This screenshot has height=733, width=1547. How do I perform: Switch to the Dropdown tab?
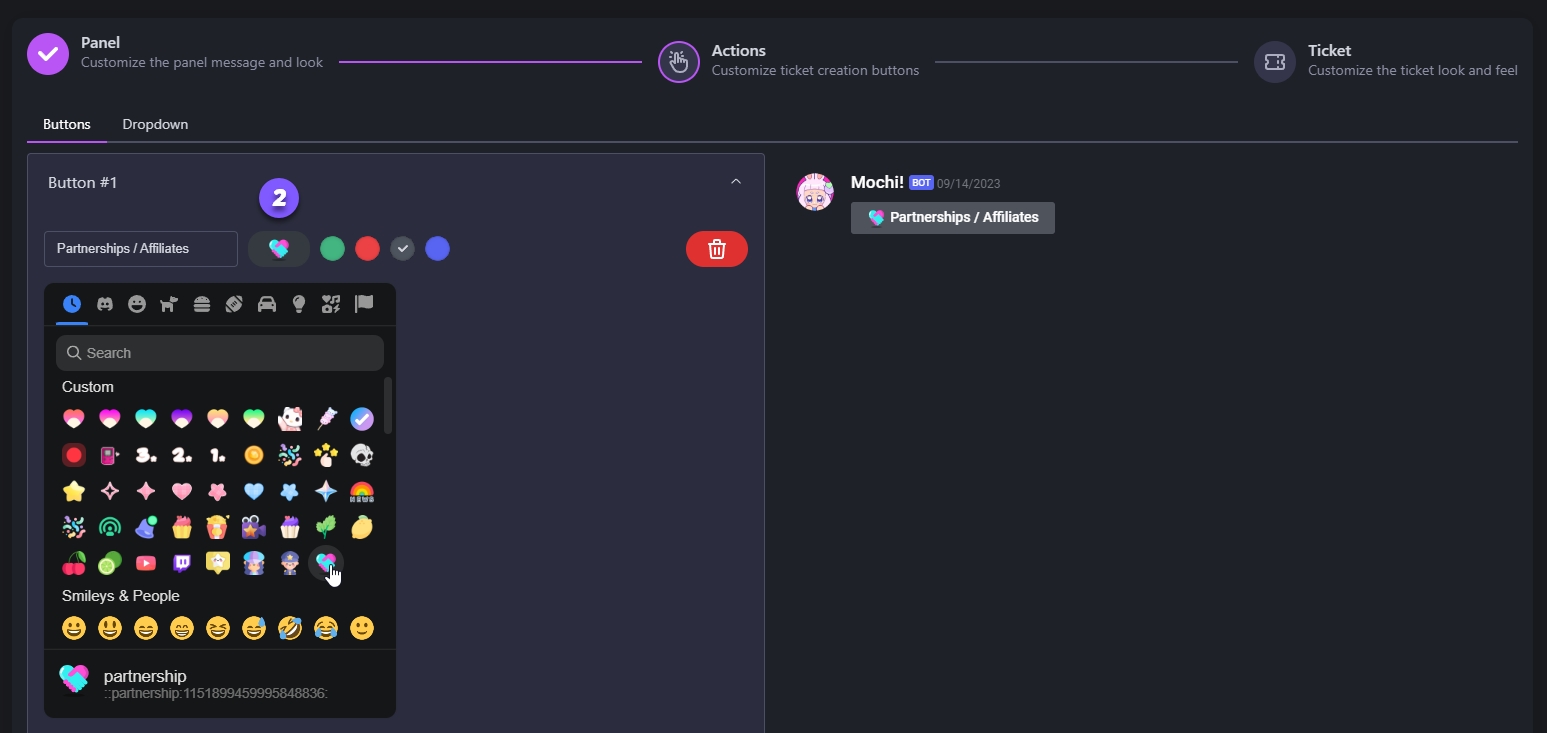pyautogui.click(x=155, y=124)
